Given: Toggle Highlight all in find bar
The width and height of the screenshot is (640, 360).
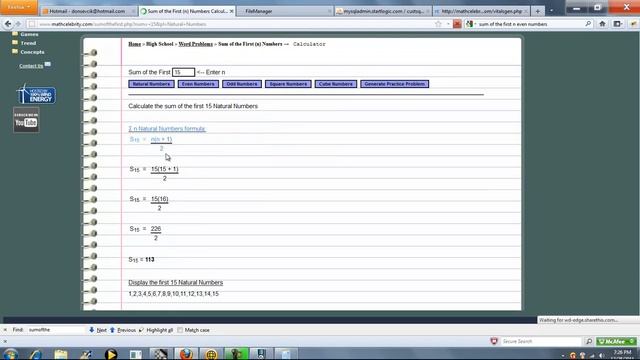Looking at the screenshot, I should click(x=156, y=330).
